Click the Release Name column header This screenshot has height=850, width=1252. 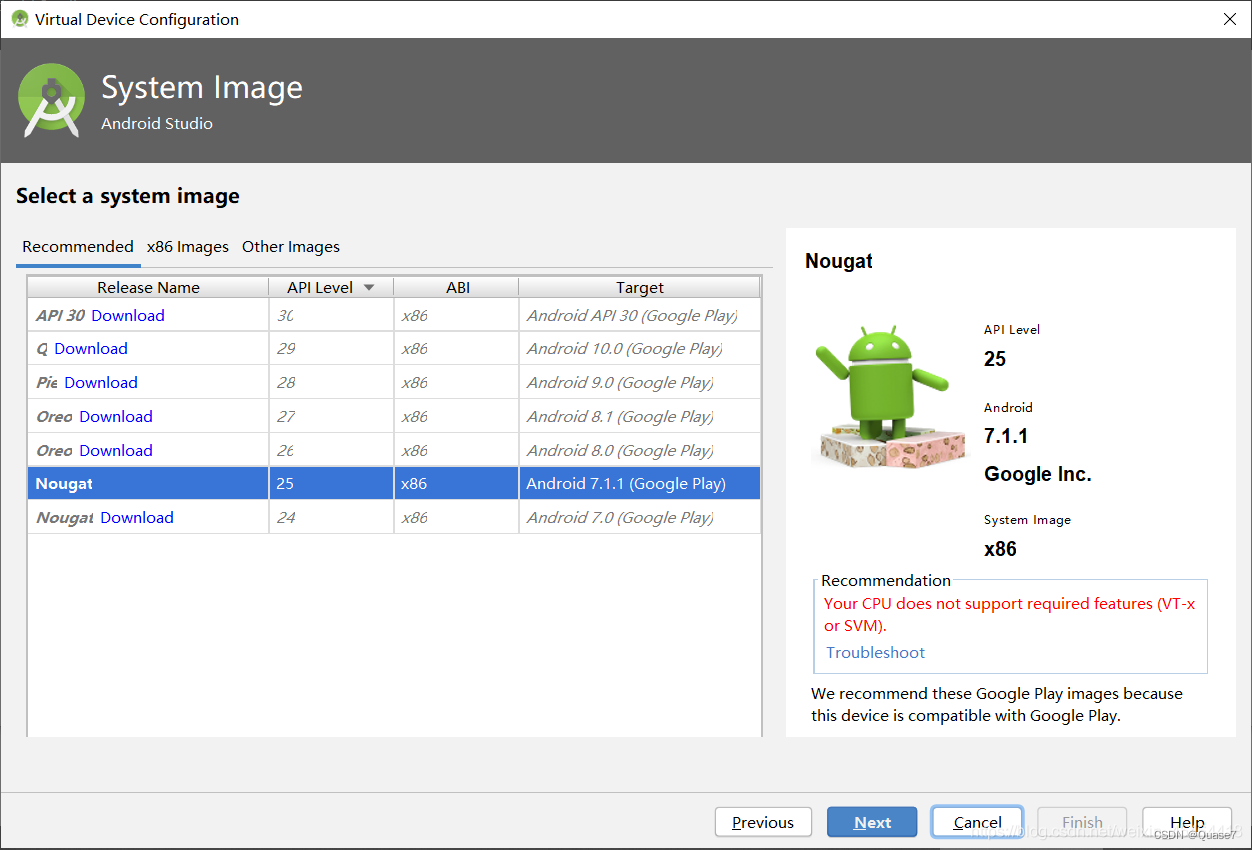click(148, 287)
